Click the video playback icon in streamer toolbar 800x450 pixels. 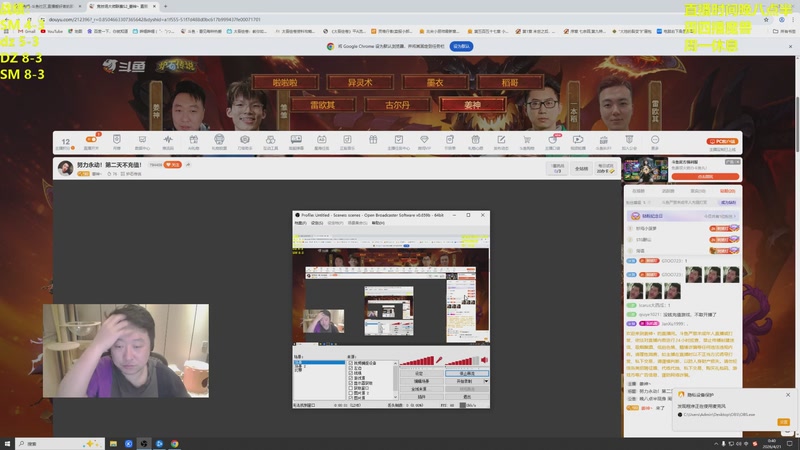click(x=578, y=139)
